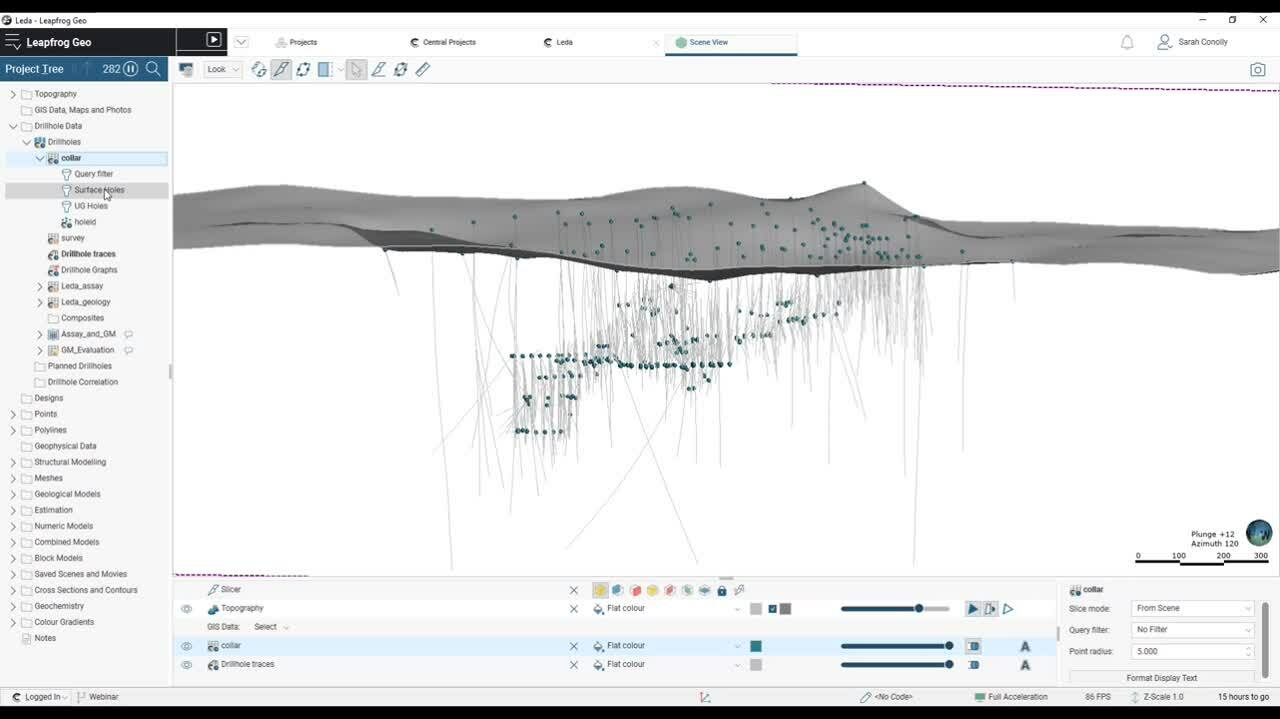
Task: Click the Topography play-style filled triangle icon
Action: point(972,609)
